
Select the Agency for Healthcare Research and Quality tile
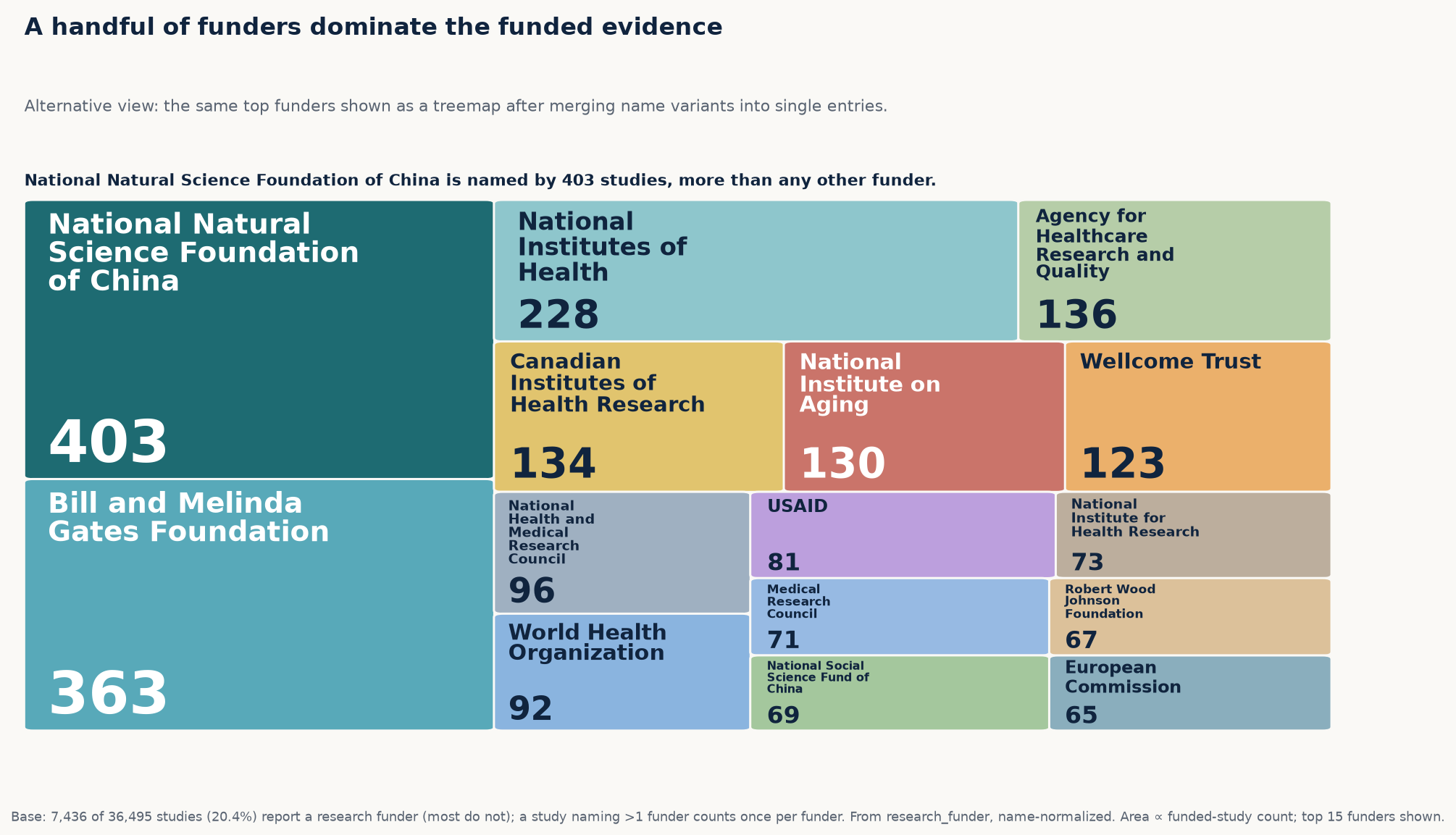click(x=1174, y=270)
